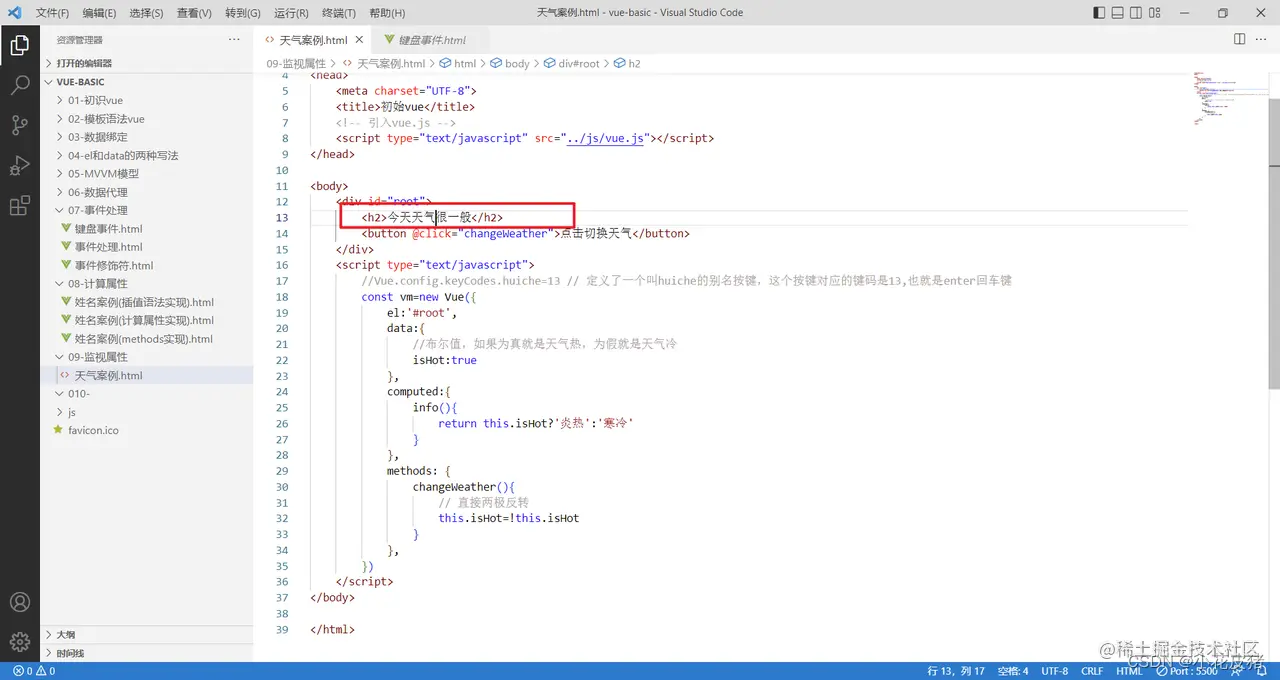Open 文件(F) menu
1280x680 pixels.
[x=52, y=13]
